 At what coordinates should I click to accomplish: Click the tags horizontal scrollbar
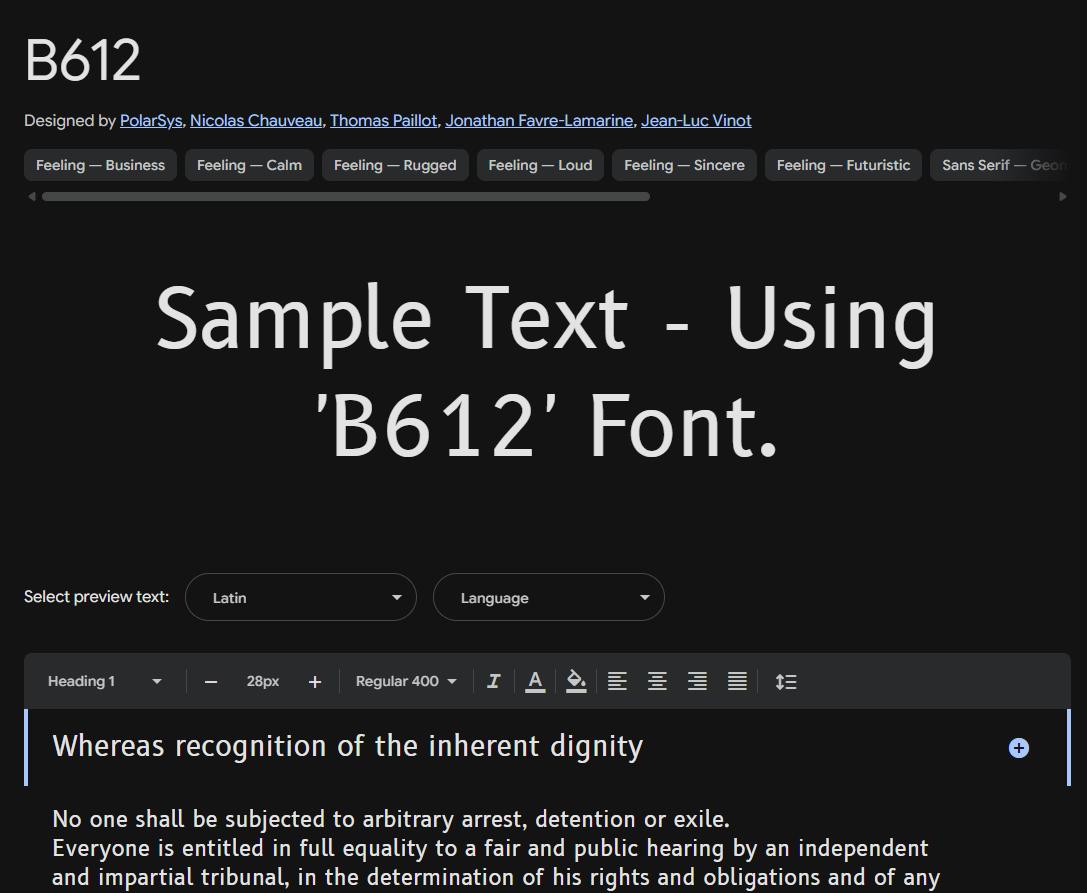pos(346,197)
